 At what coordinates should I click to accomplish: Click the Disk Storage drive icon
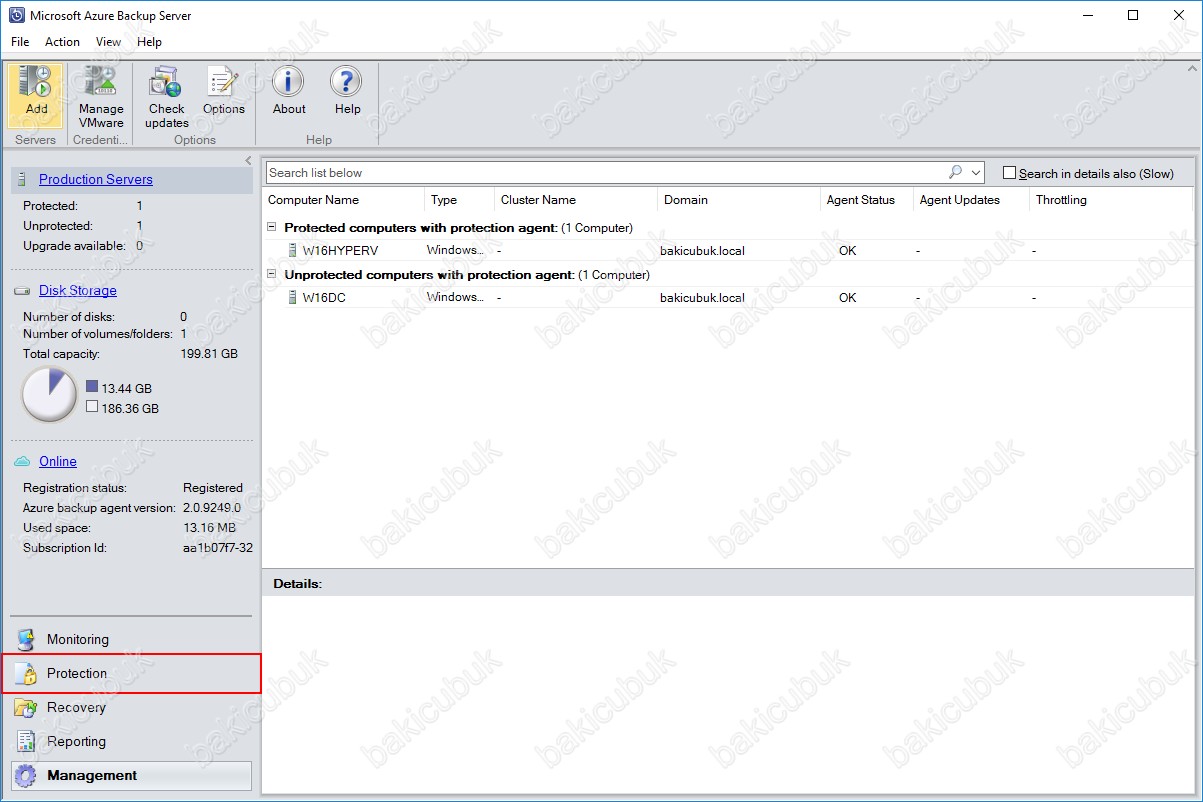[22, 291]
